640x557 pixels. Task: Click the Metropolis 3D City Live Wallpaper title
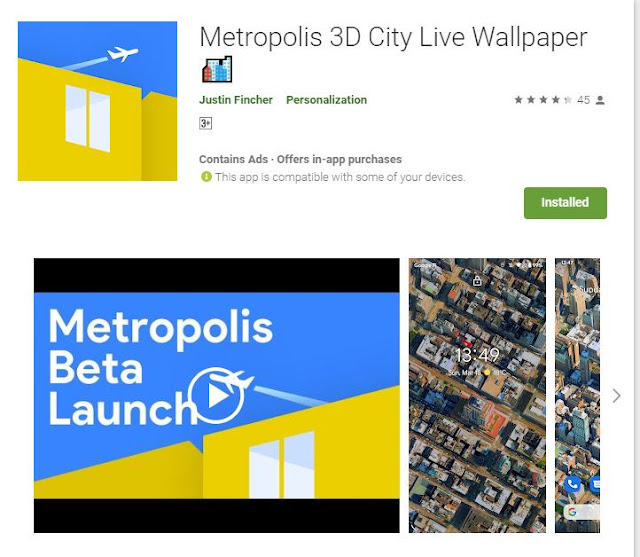click(x=393, y=38)
